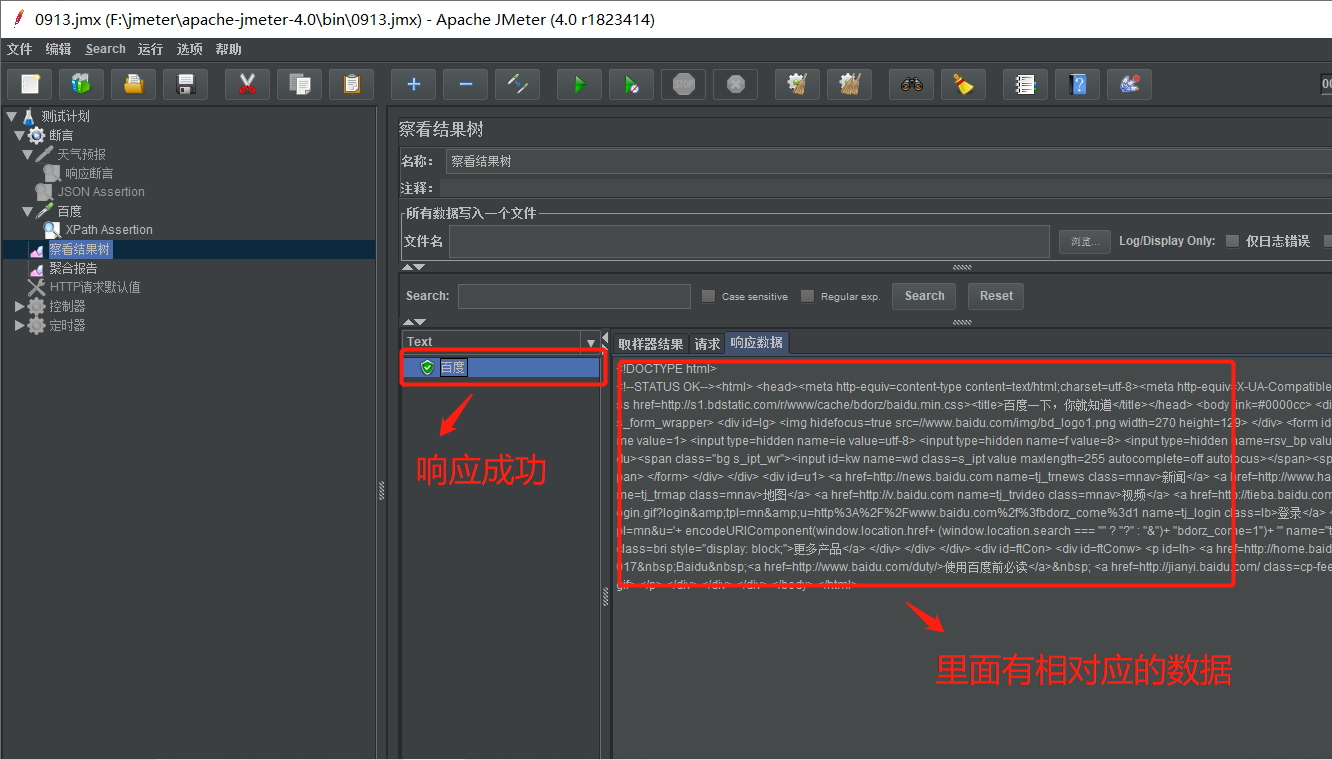The height and width of the screenshot is (760, 1332).
Task: Start the test with the green play icon
Action: click(x=579, y=84)
